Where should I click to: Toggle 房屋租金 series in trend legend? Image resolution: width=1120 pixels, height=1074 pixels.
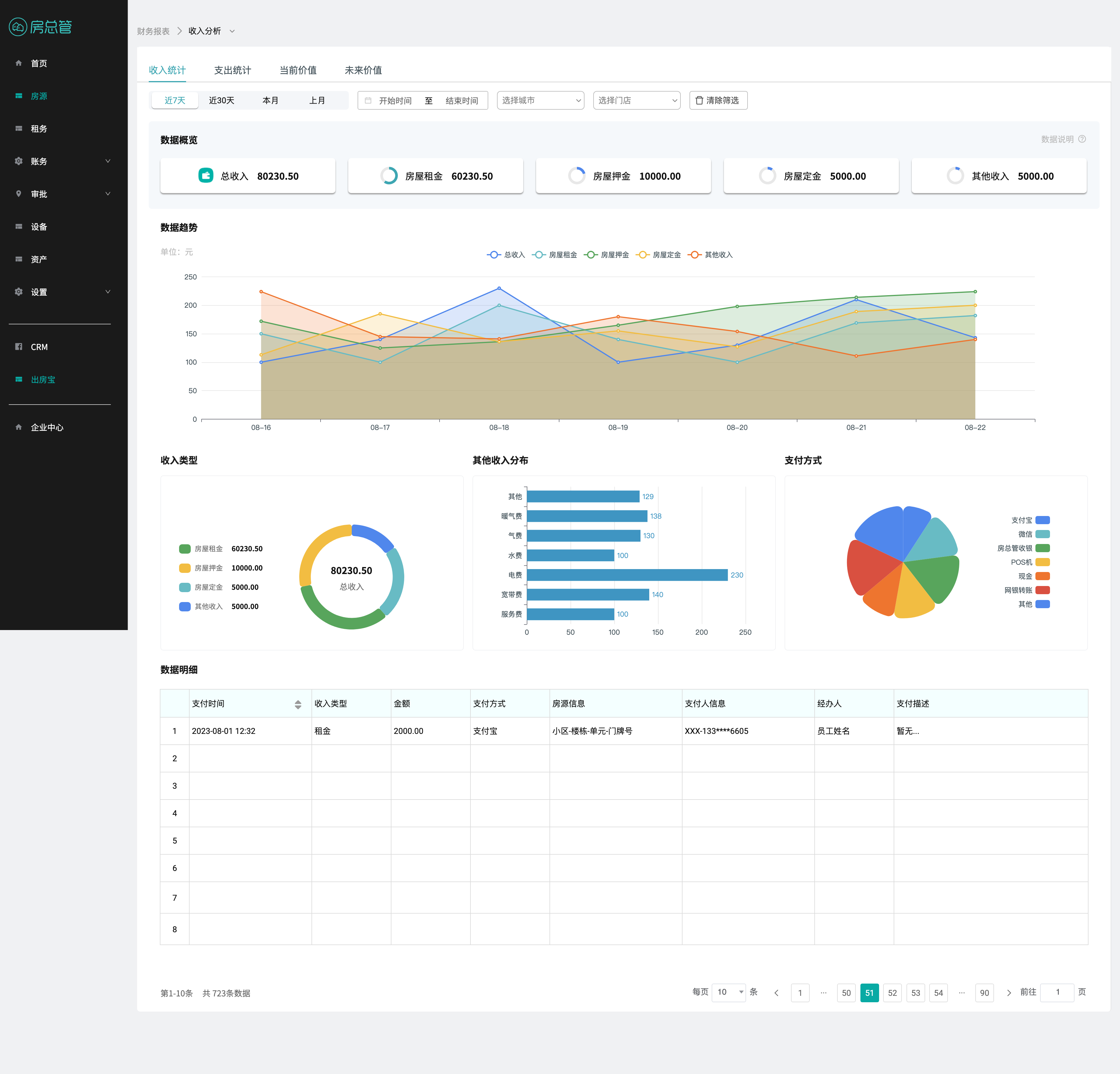coord(554,255)
